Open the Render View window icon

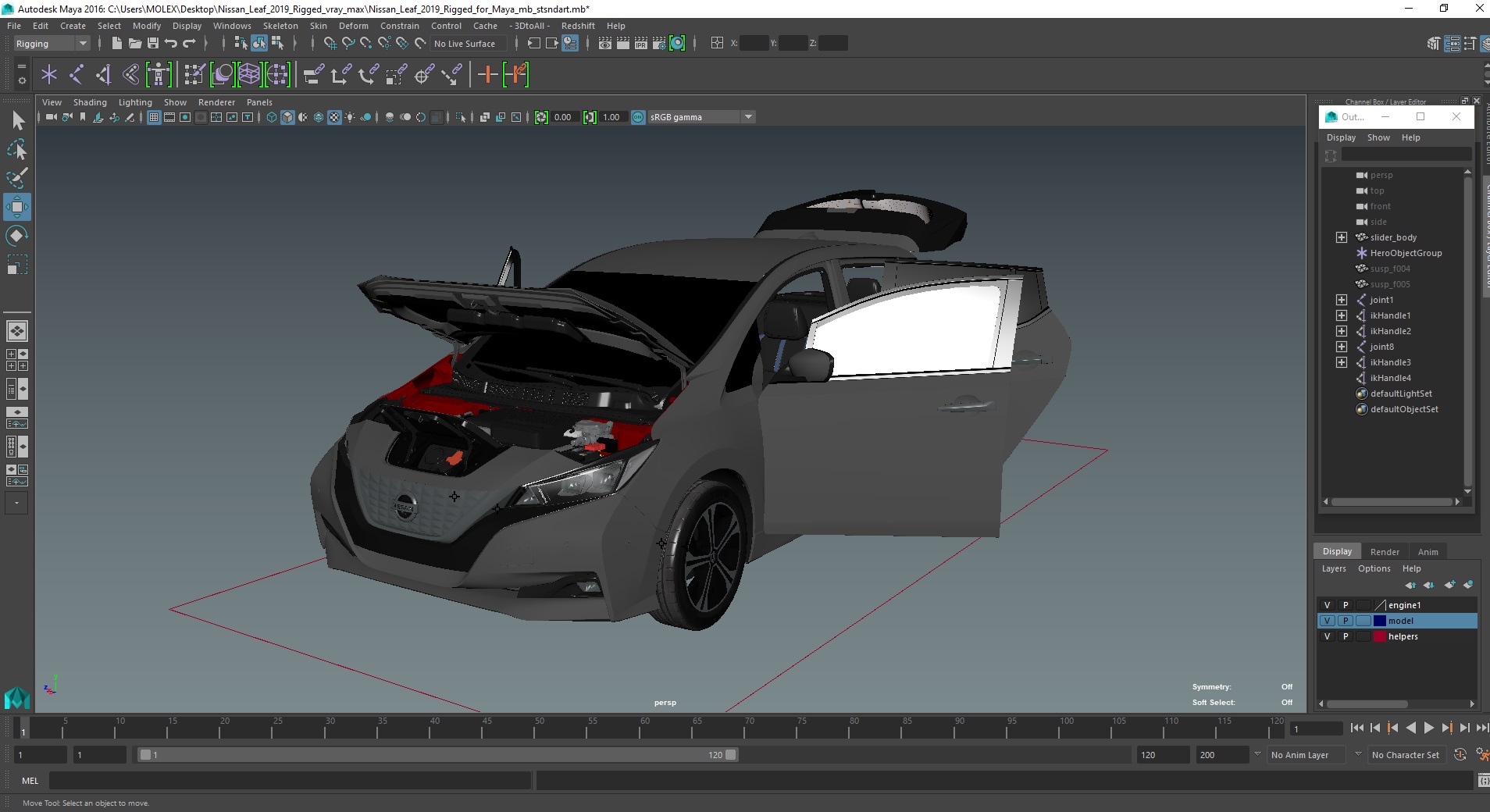click(605, 44)
